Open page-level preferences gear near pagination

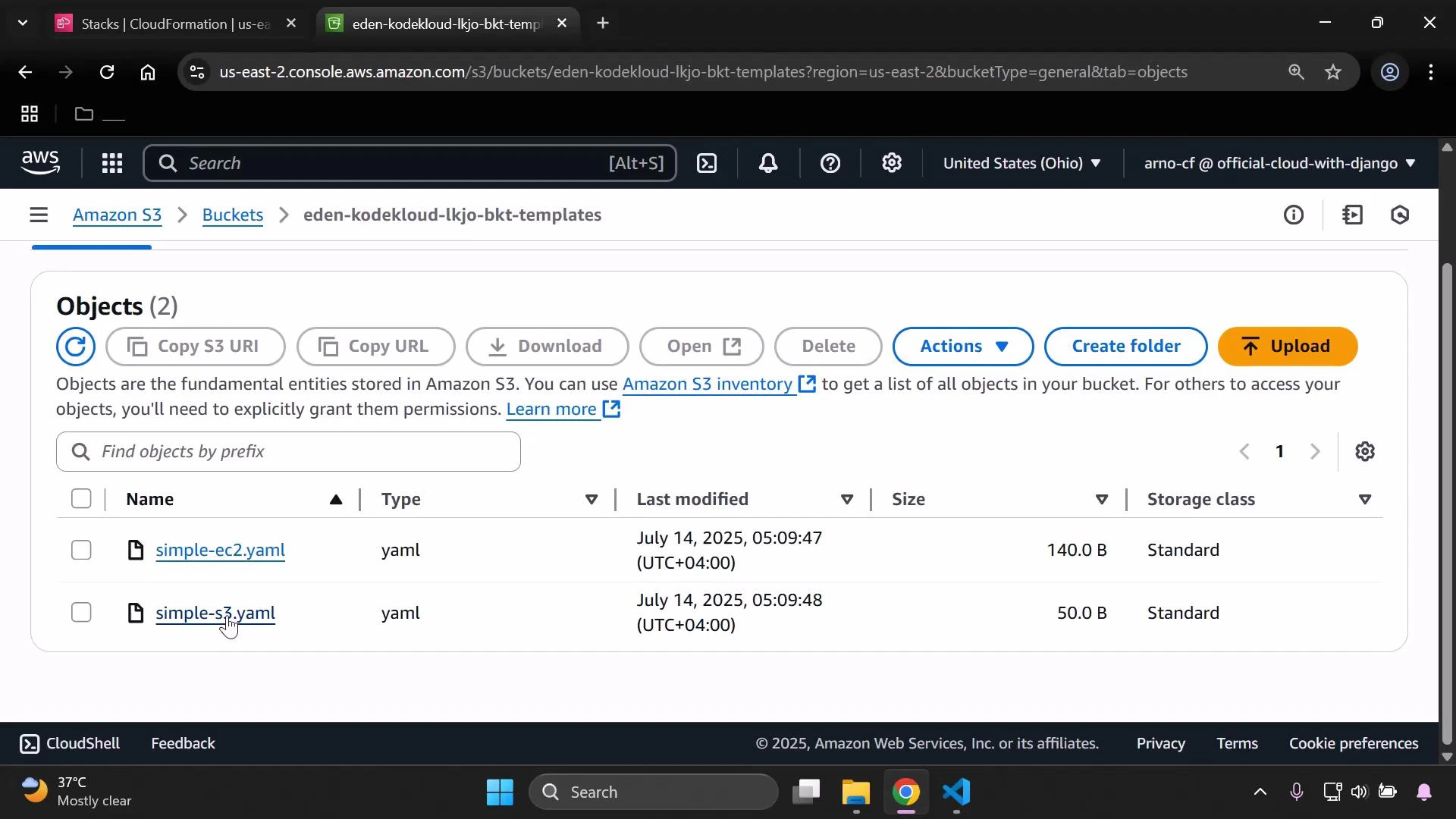pyautogui.click(x=1366, y=451)
